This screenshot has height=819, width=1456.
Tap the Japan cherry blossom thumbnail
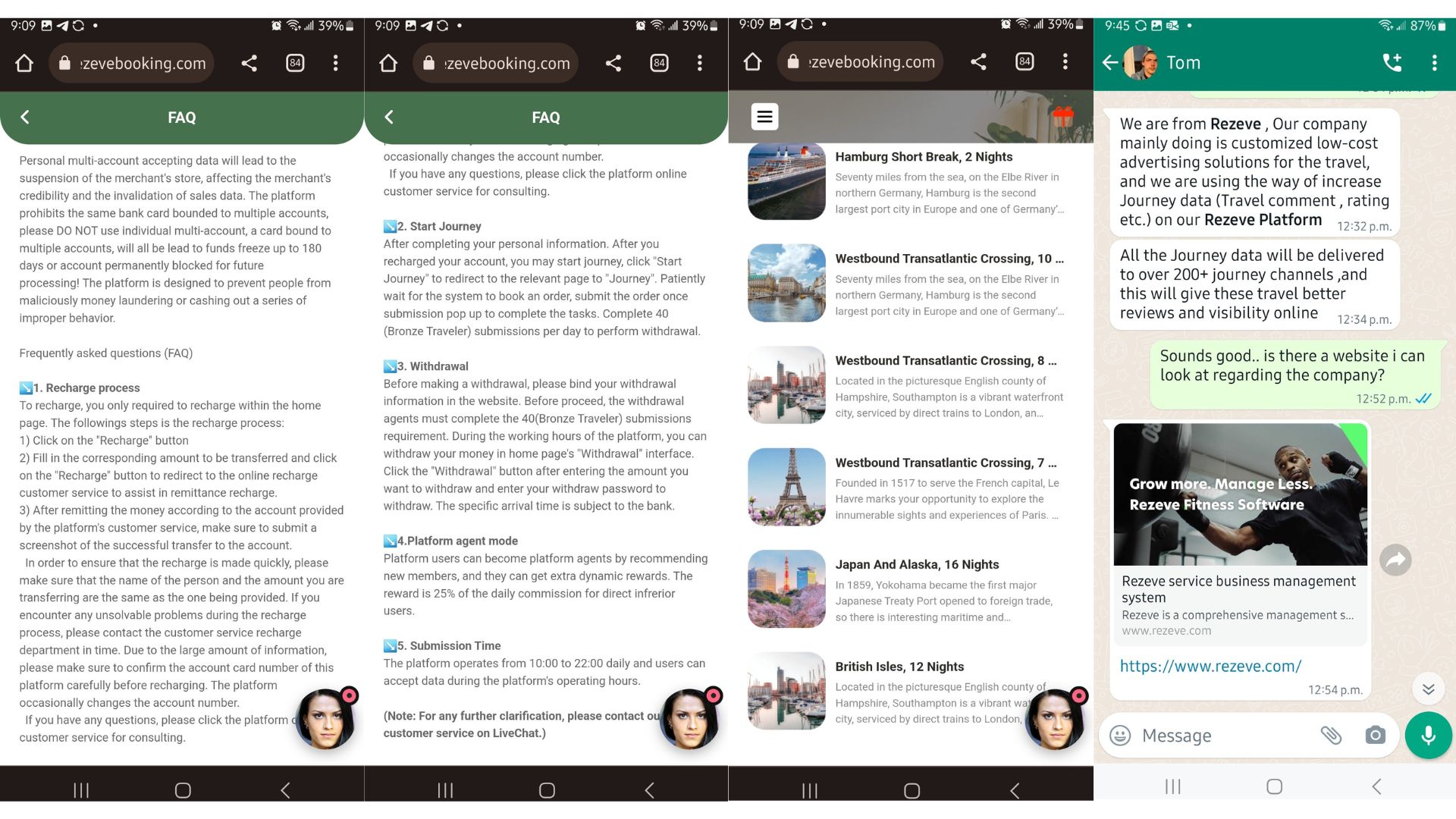click(x=786, y=588)
